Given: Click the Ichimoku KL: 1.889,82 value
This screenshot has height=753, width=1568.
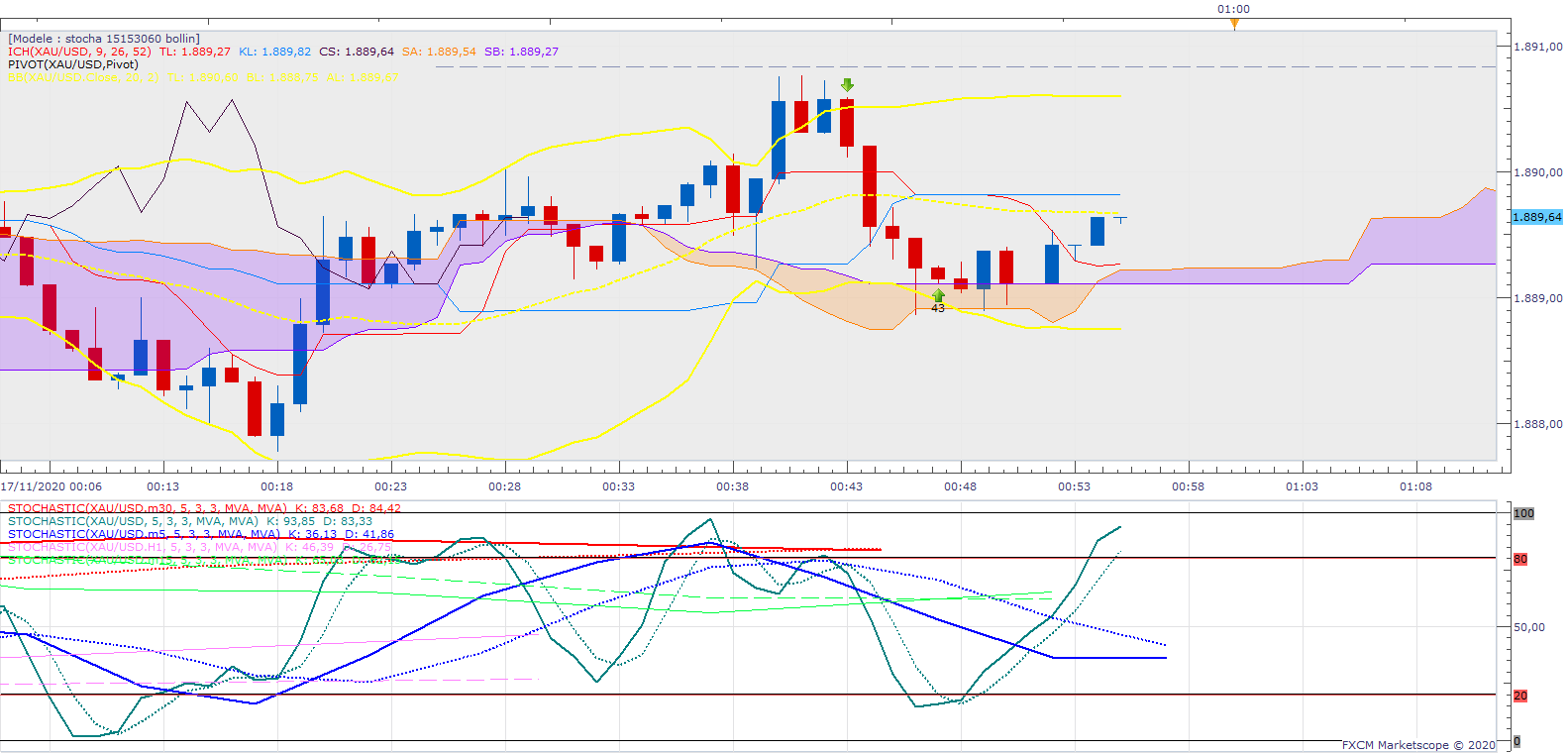Looking at the screenshot, I should pos(275,52).
